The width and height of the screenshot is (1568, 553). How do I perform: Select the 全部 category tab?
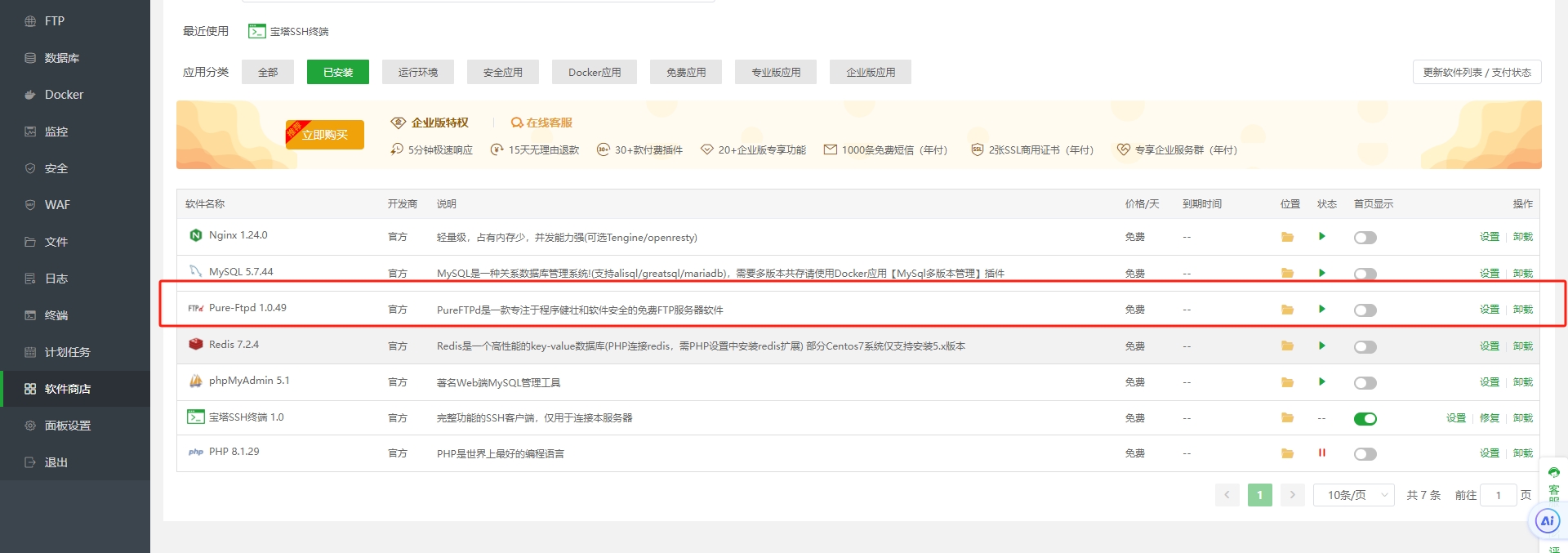pos(268,72)
